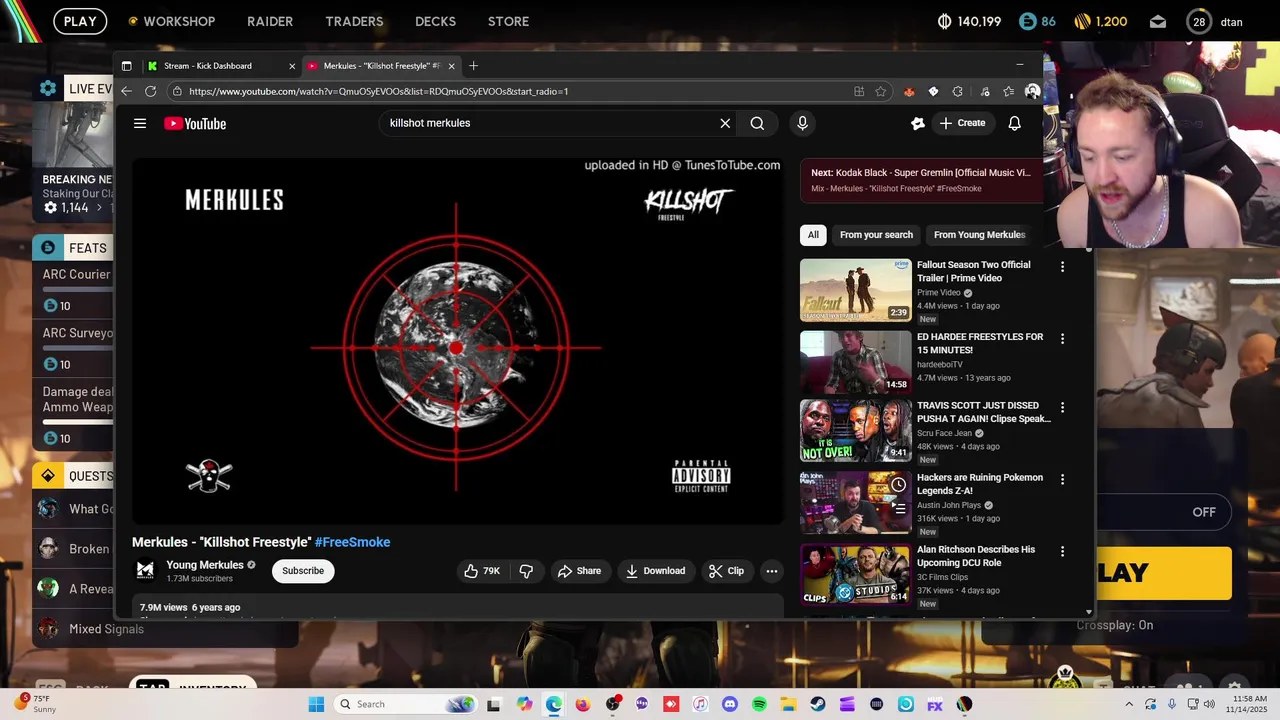The height and width of the screenshot is (720, 1280).
Task: Open RAIDER tab in game menu
Action: (270, 21)
